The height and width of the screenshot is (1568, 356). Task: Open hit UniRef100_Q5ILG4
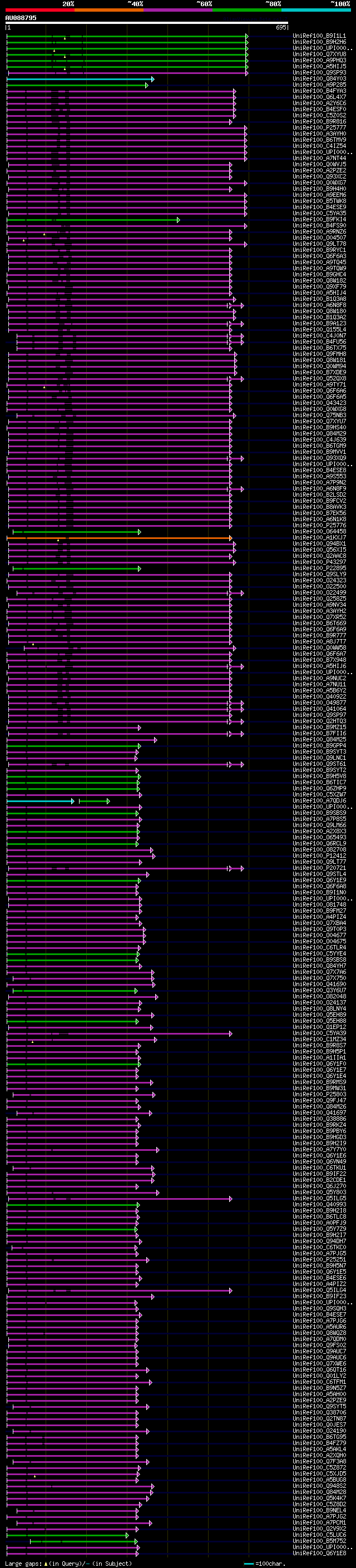coord(319,1290)
